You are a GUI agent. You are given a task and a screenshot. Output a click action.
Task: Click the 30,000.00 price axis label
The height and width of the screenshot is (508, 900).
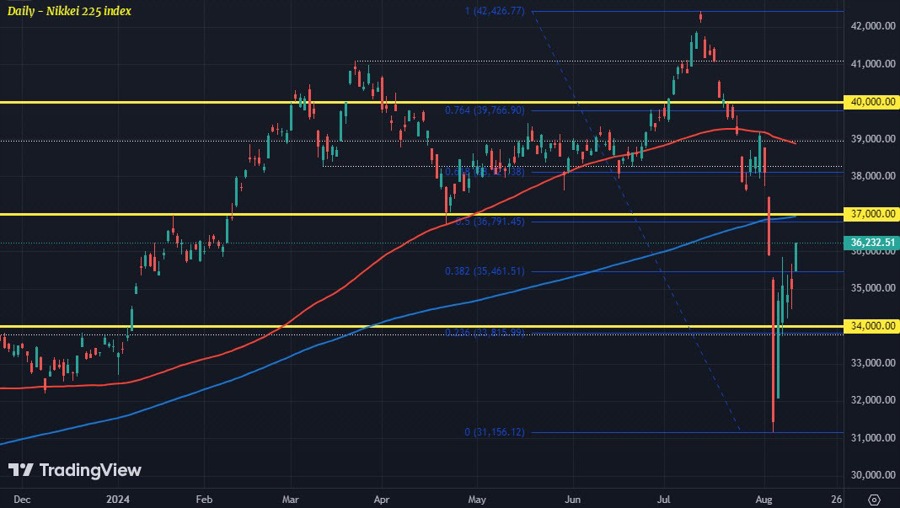873,475
